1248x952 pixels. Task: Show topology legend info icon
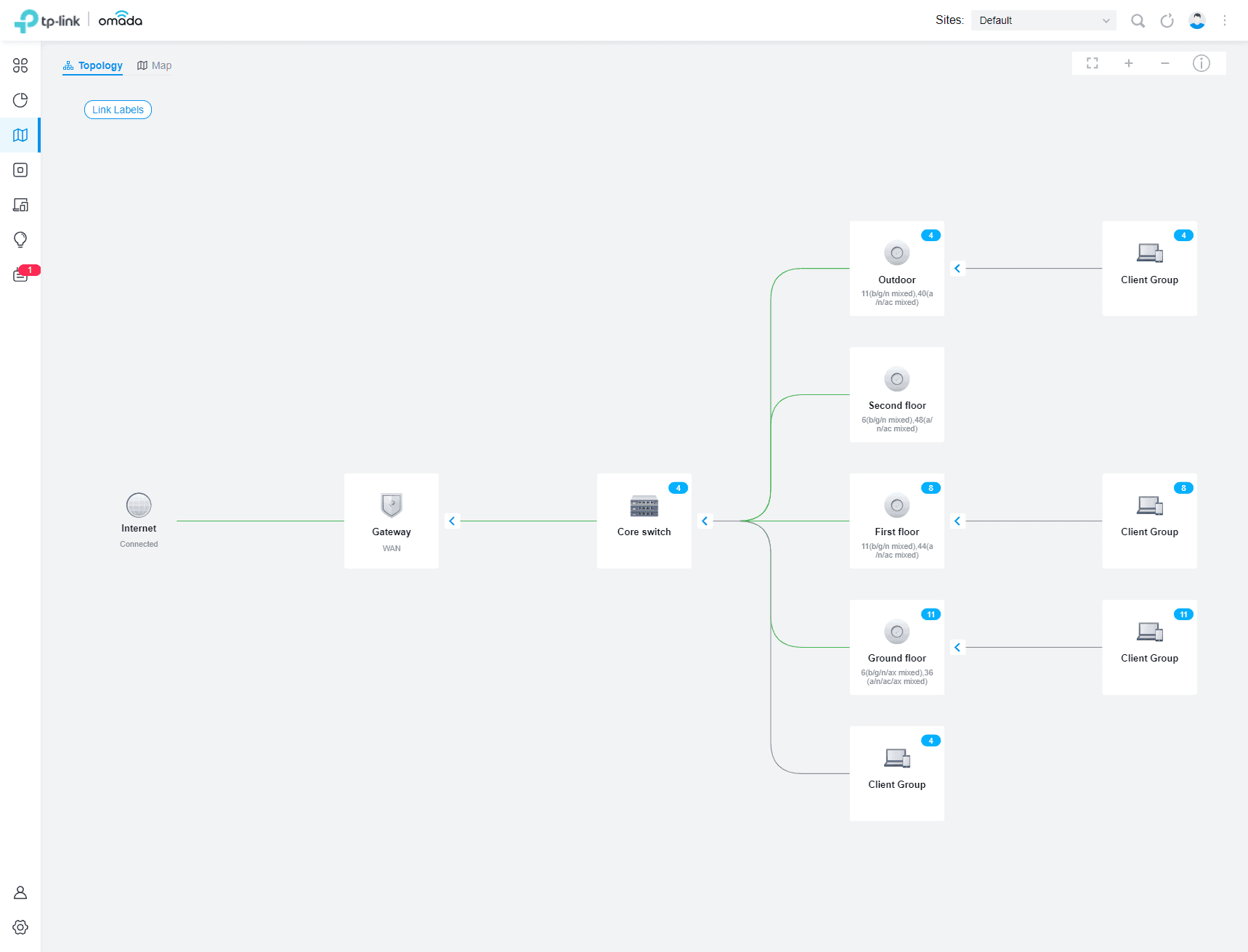tap(1201, 63)
